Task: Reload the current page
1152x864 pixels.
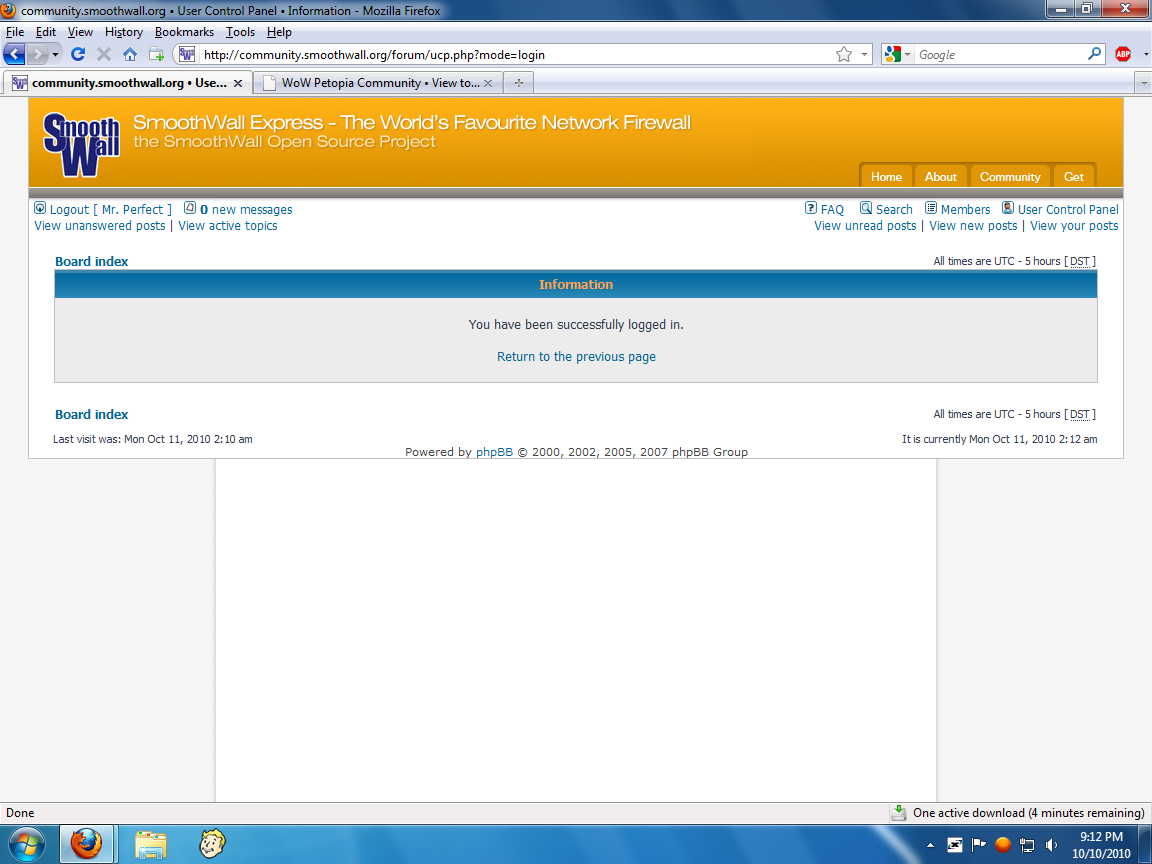Action: [78, 54]
